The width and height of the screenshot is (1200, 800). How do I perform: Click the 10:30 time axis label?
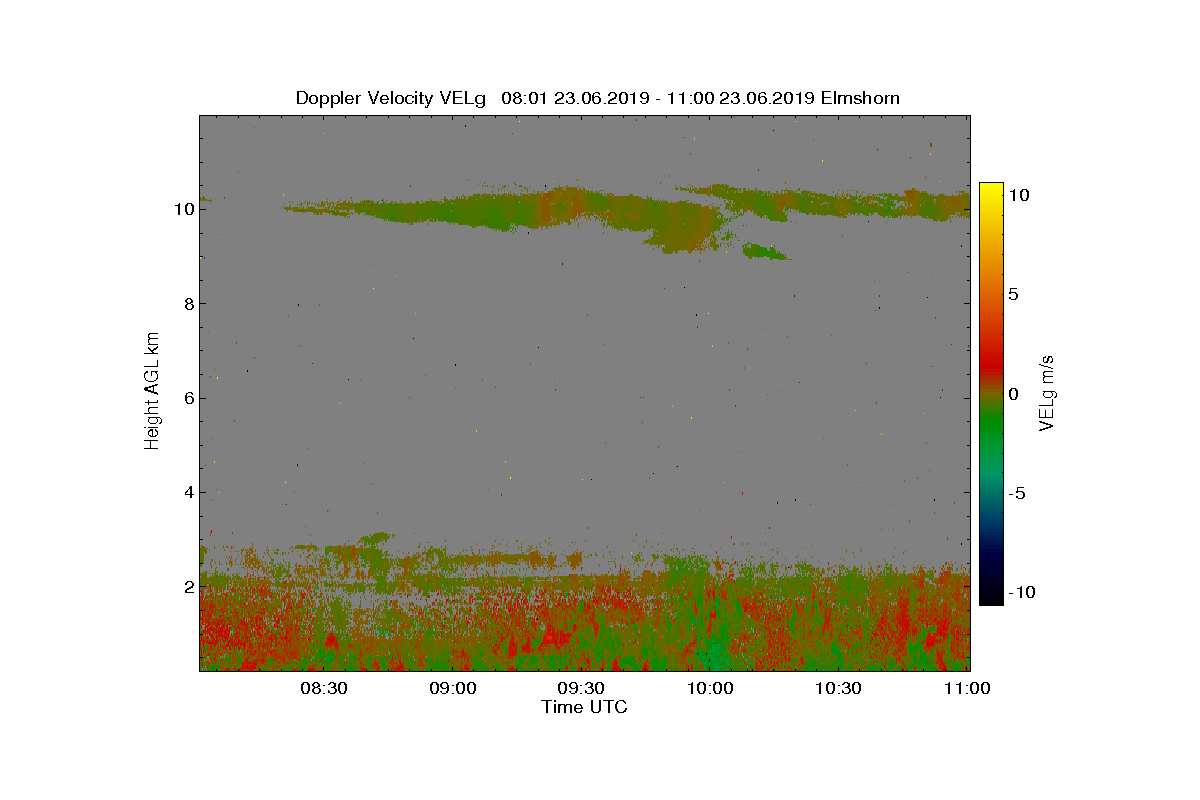pyautogui.click(x=839, y=688)
